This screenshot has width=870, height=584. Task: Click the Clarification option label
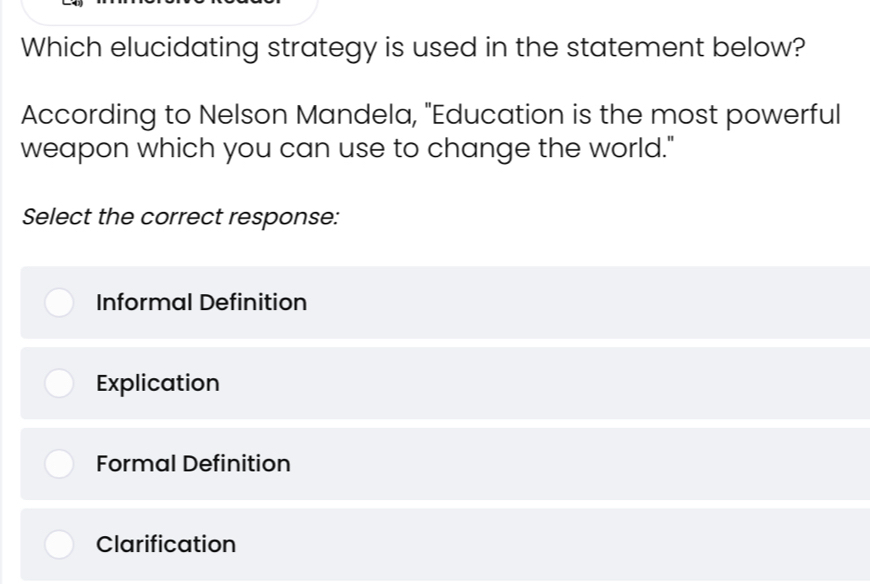[166, 544]
